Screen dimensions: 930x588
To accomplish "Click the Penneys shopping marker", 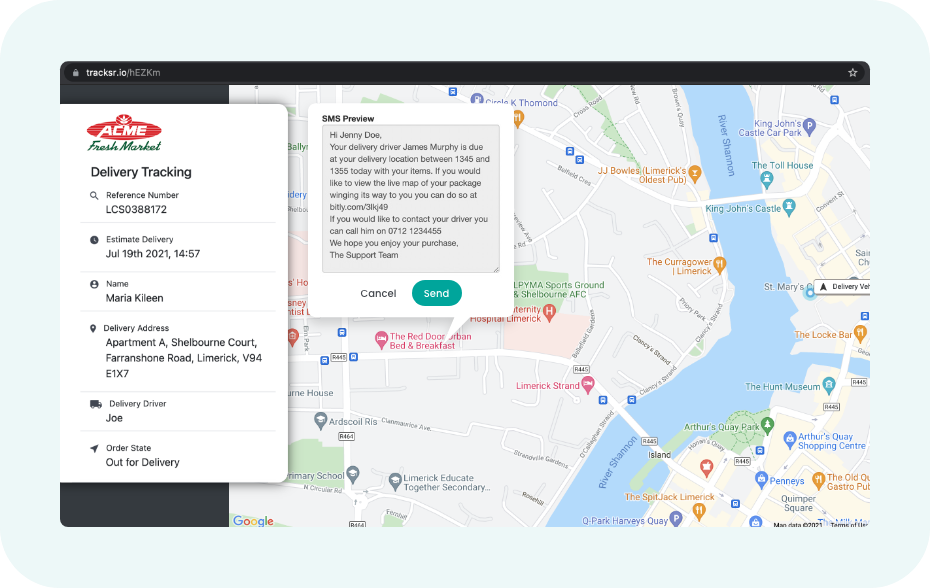I will click(x=762, y=479).
